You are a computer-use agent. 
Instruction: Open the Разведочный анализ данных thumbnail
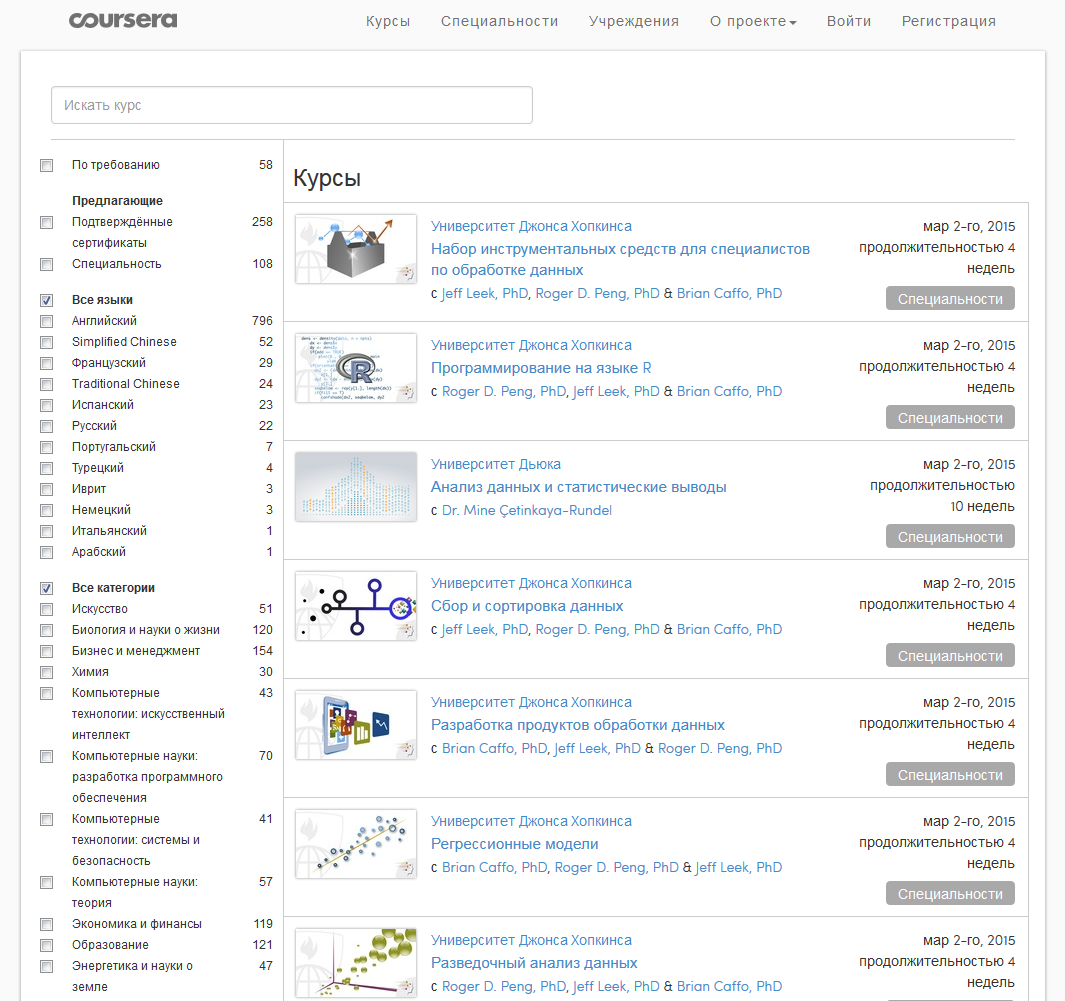[356, 963]
